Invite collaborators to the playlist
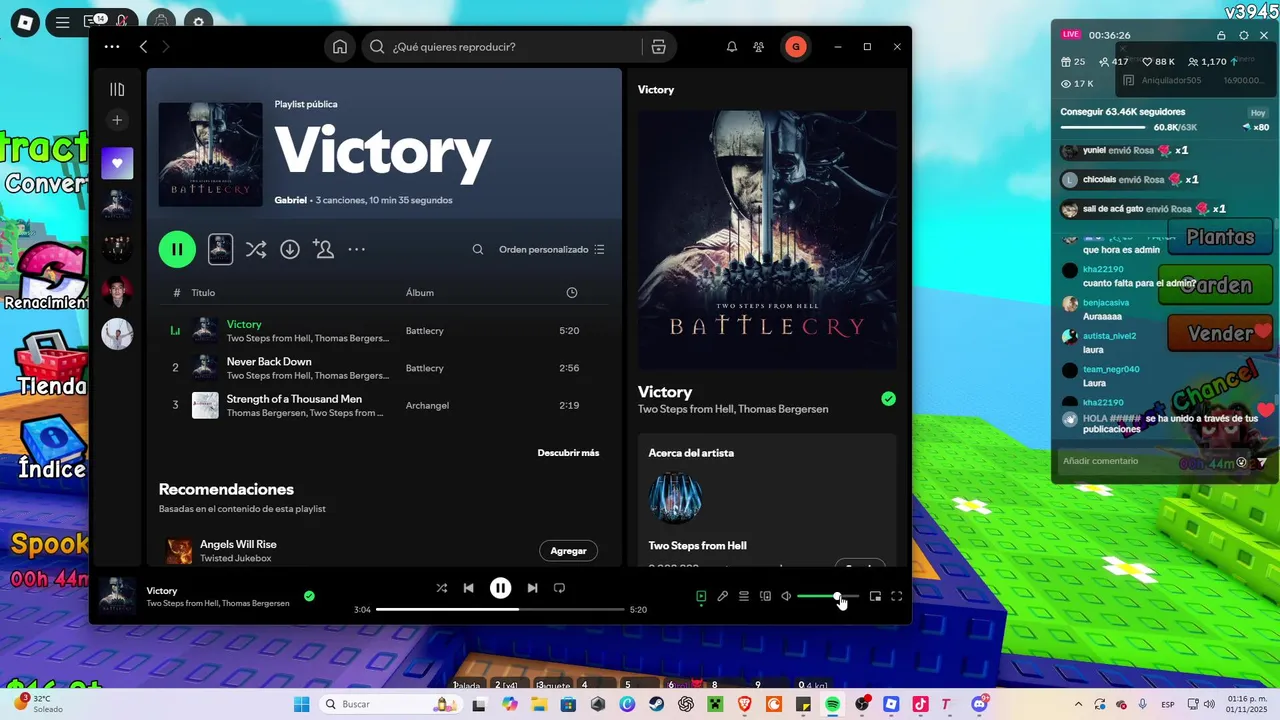This screenshot has height=720, width=1280. point(323,249)
